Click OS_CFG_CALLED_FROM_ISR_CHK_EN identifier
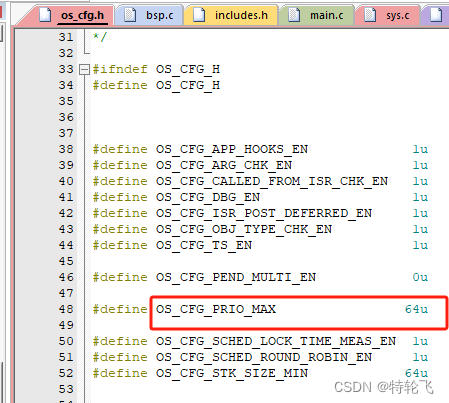 coord(272,182)
